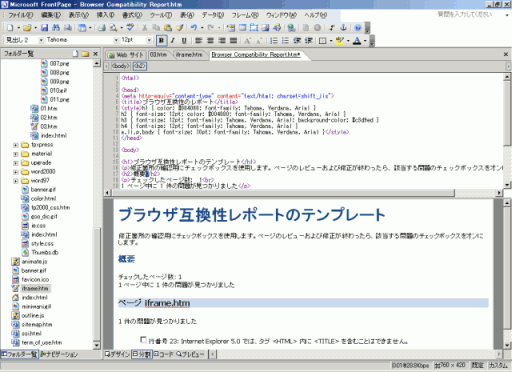Close the folder list pane

coord(96,54)
